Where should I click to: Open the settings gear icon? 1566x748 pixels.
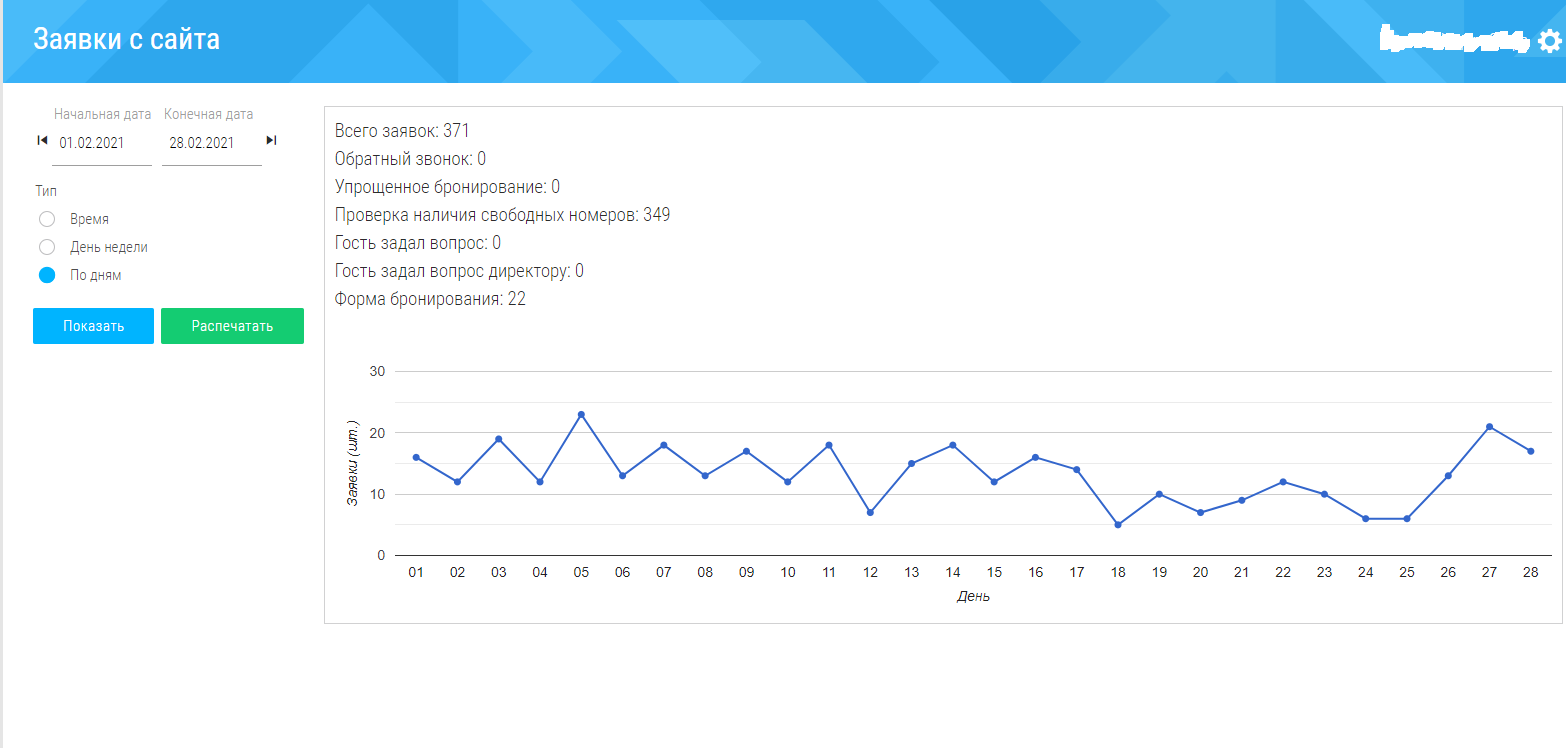(1549, 40)
